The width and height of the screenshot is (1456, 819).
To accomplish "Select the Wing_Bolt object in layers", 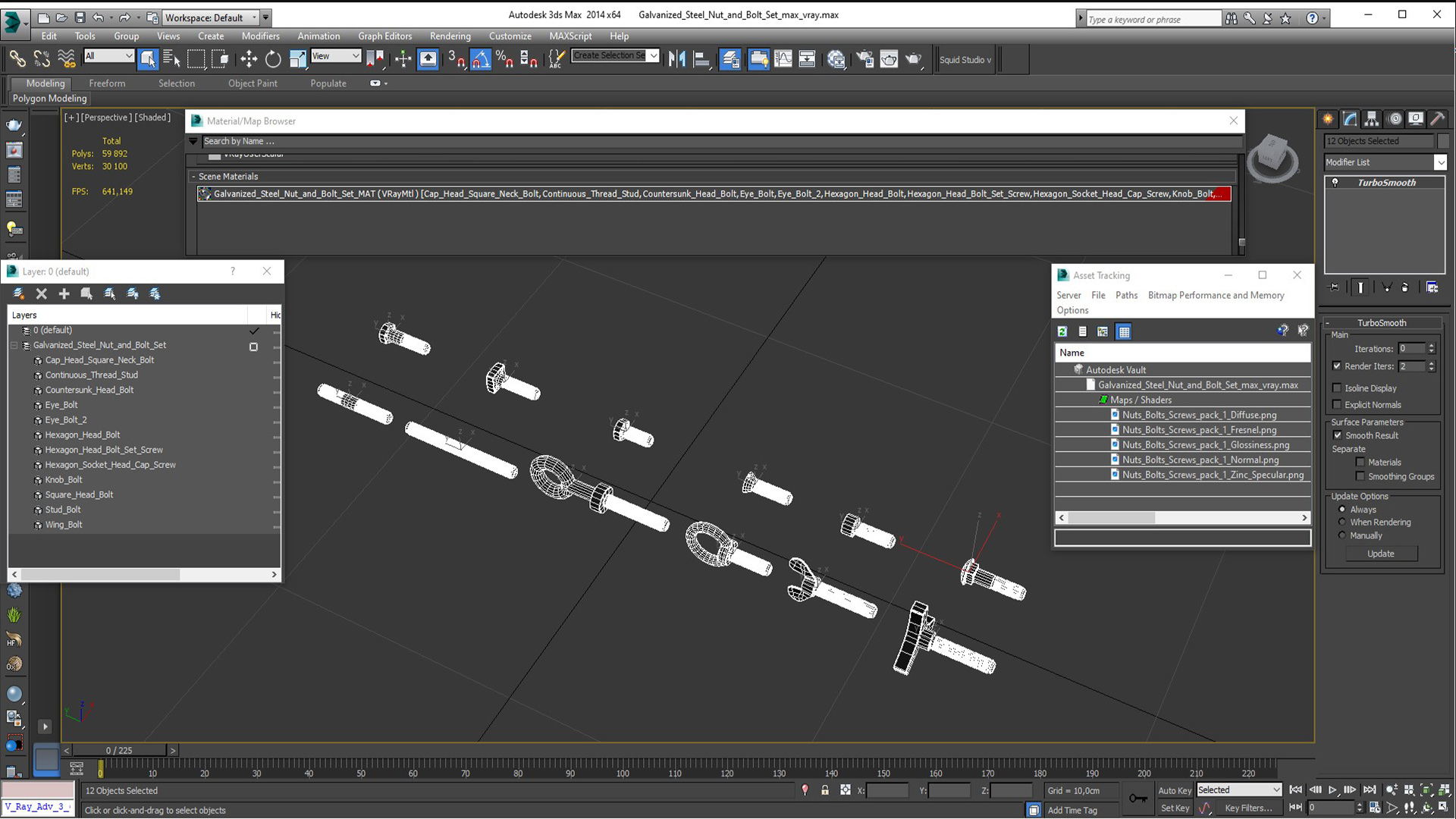I will pos(64,525).
